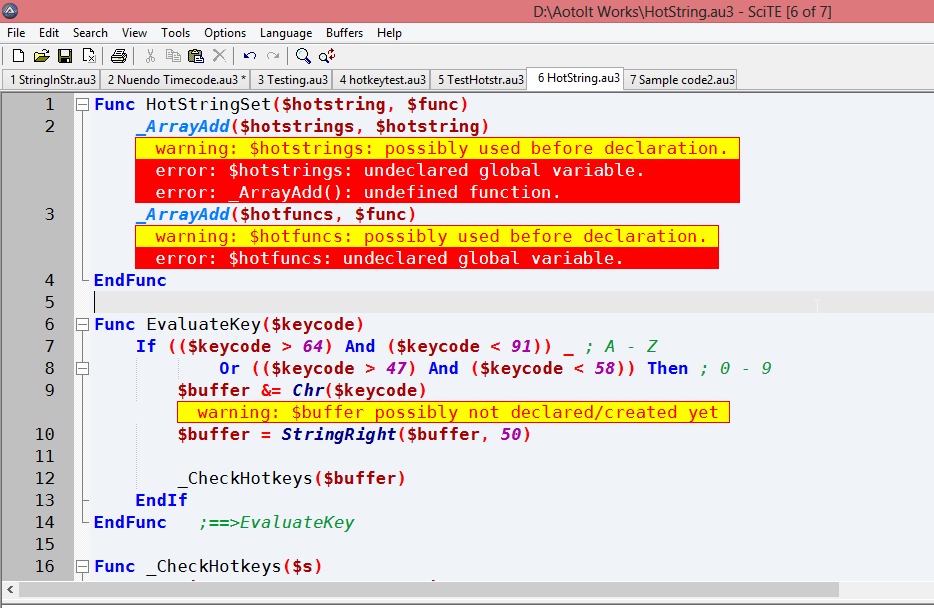Screen dimensions: 934x608
Task: Print the document using the printer icon
Action: (119, 56)
